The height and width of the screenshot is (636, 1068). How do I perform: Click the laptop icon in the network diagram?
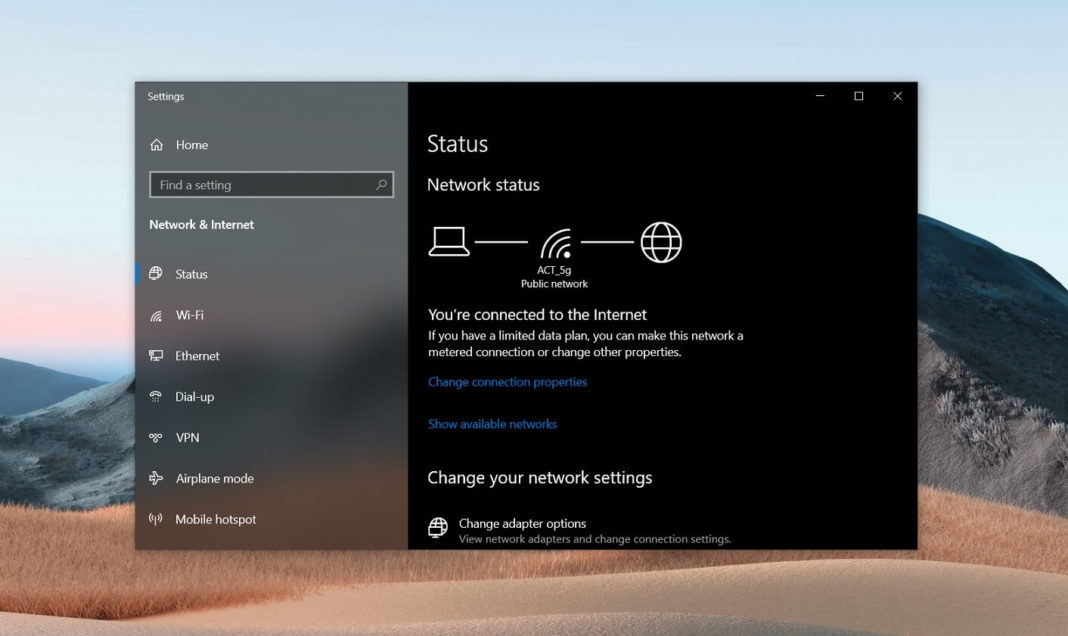[x=449, y=241]
